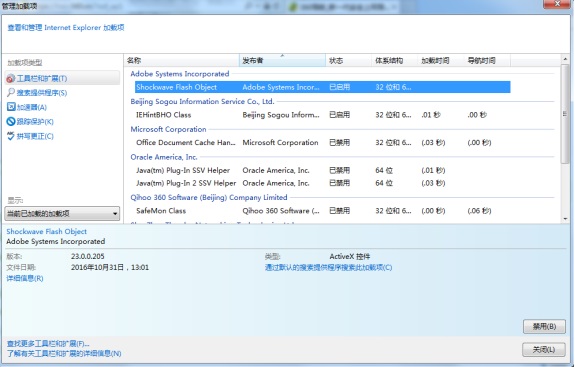
Task: Click the Tracking Protection (跟踪保护) icon
Action: (11, 121)
